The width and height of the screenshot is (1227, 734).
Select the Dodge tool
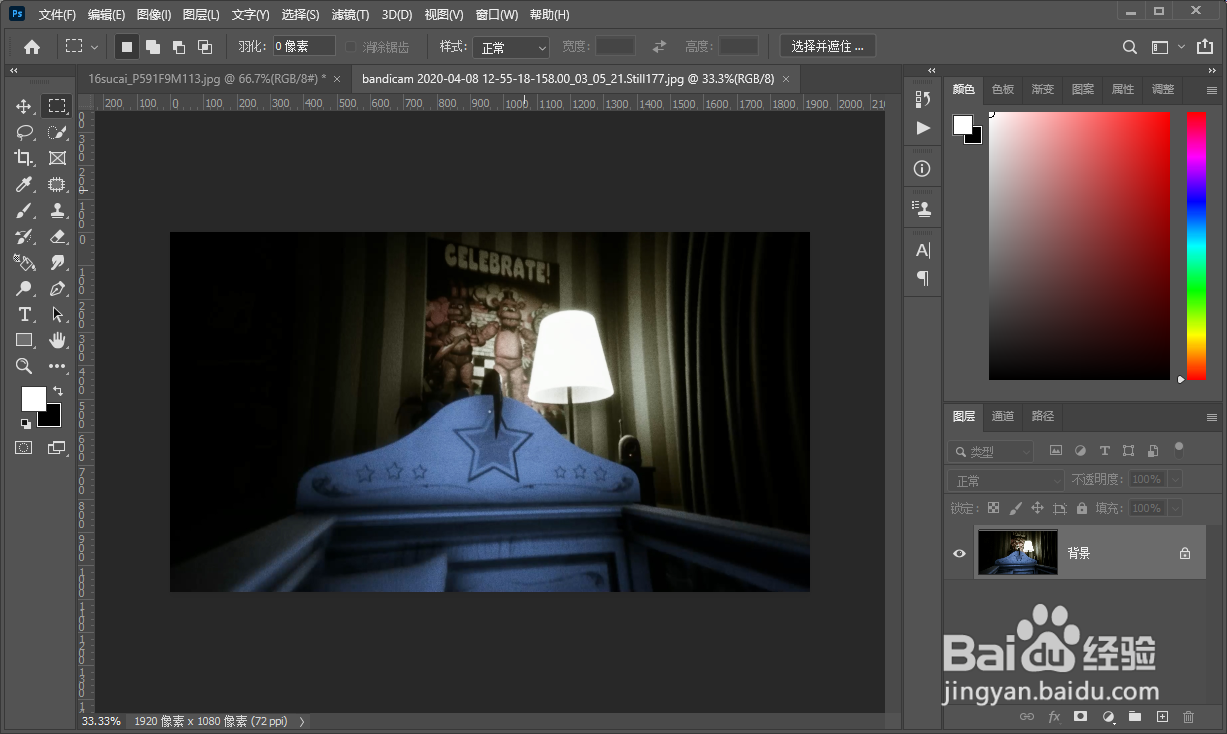click(x=24, y=288)
